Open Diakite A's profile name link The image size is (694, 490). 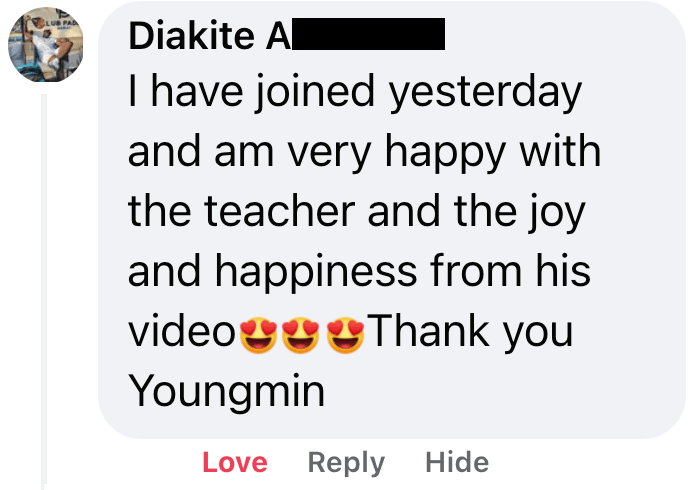point(209,36)
